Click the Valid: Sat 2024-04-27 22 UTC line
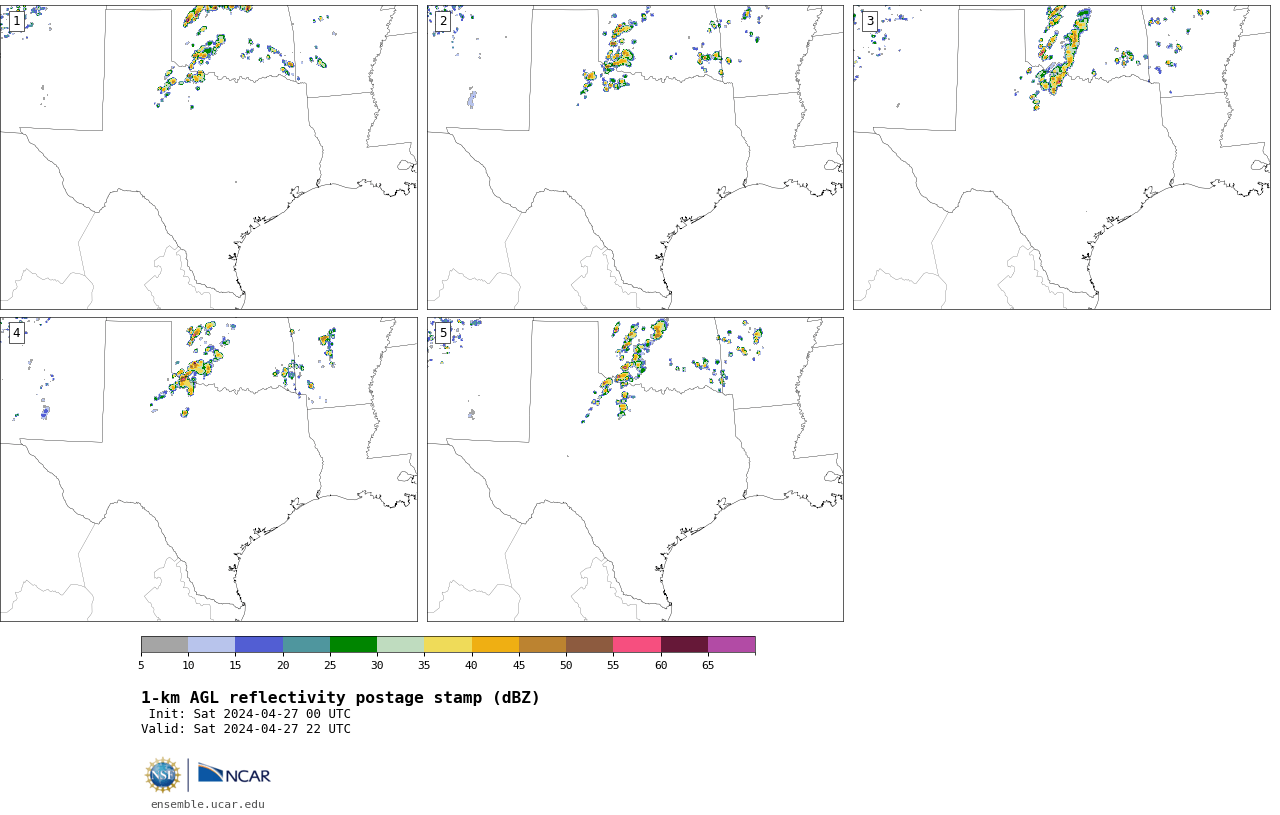1280x815 pixels. tap(245, 729)
